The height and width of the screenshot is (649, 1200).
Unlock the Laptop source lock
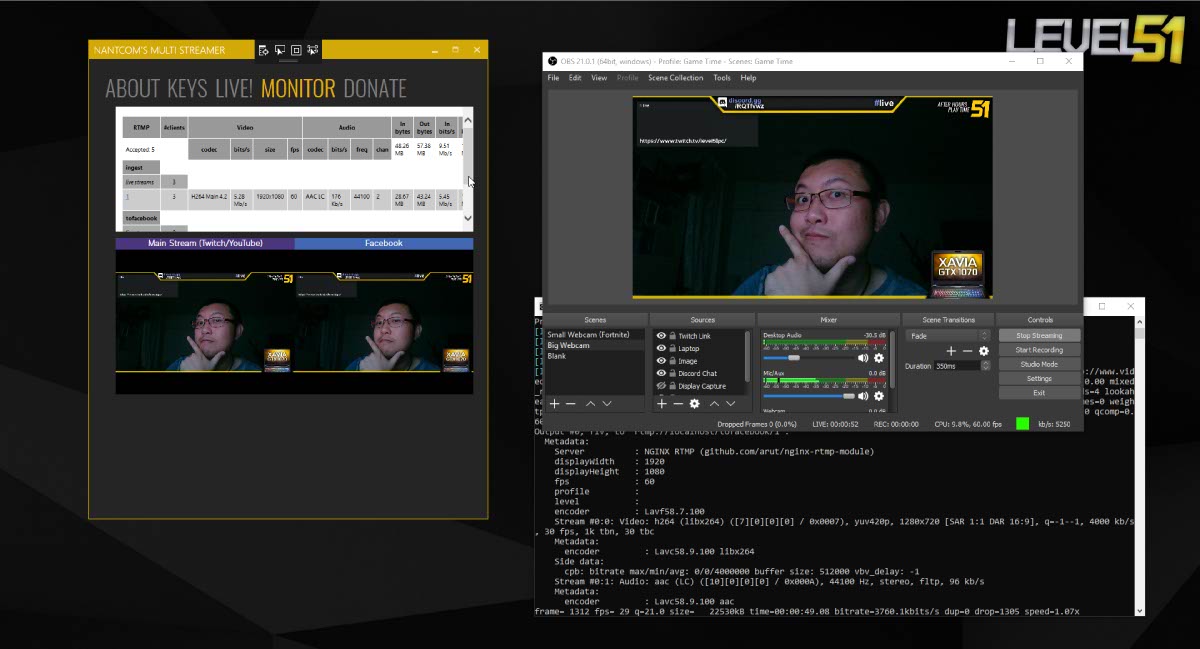pyautogui.click(x=672, y=349)
